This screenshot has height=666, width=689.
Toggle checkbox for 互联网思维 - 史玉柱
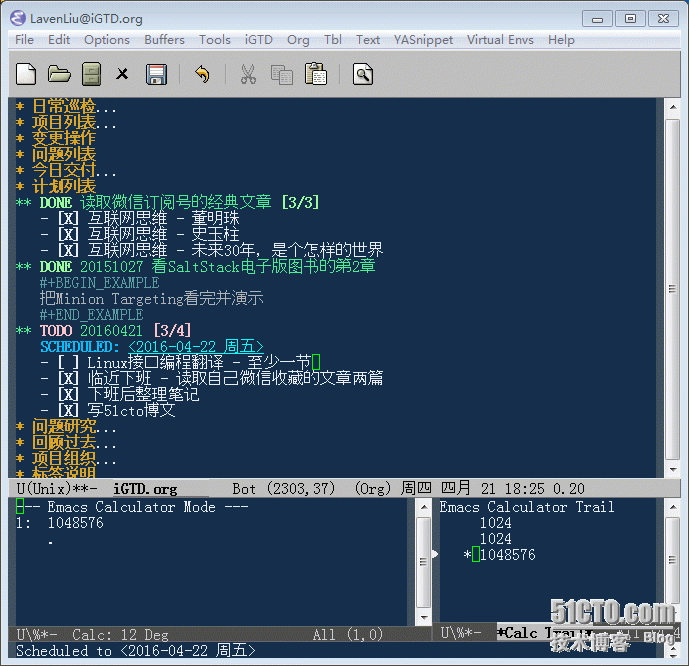coord(68,234)
